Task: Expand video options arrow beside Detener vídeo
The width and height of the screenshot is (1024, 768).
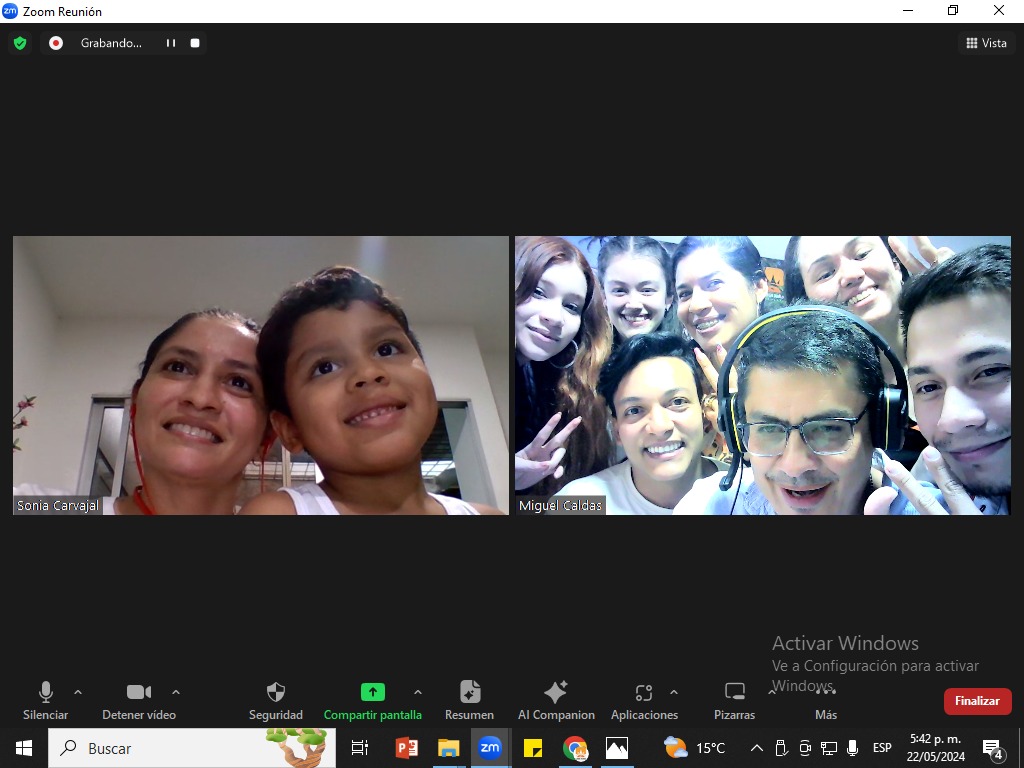Action: pyautogui.click(x=176, y=692)
